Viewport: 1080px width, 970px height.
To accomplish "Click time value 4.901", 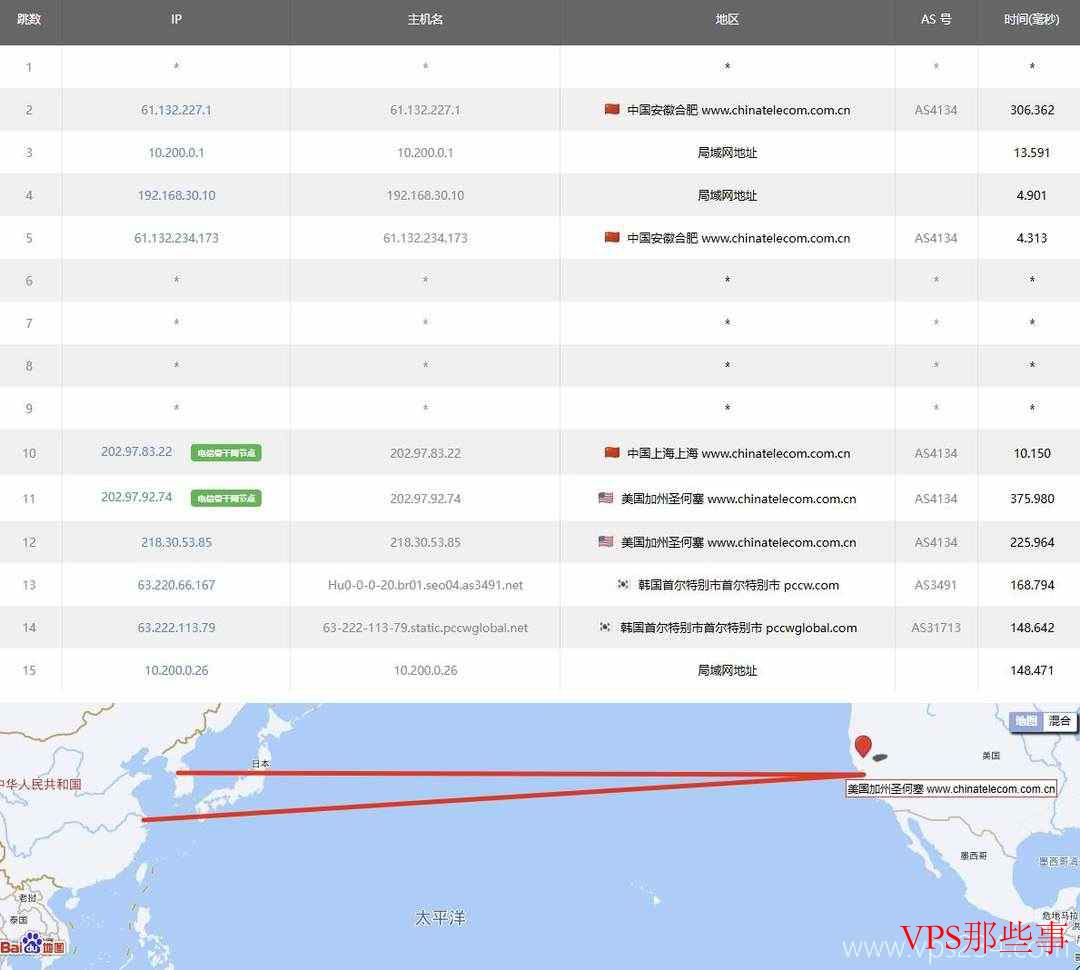I will (x=1032, y=196).
